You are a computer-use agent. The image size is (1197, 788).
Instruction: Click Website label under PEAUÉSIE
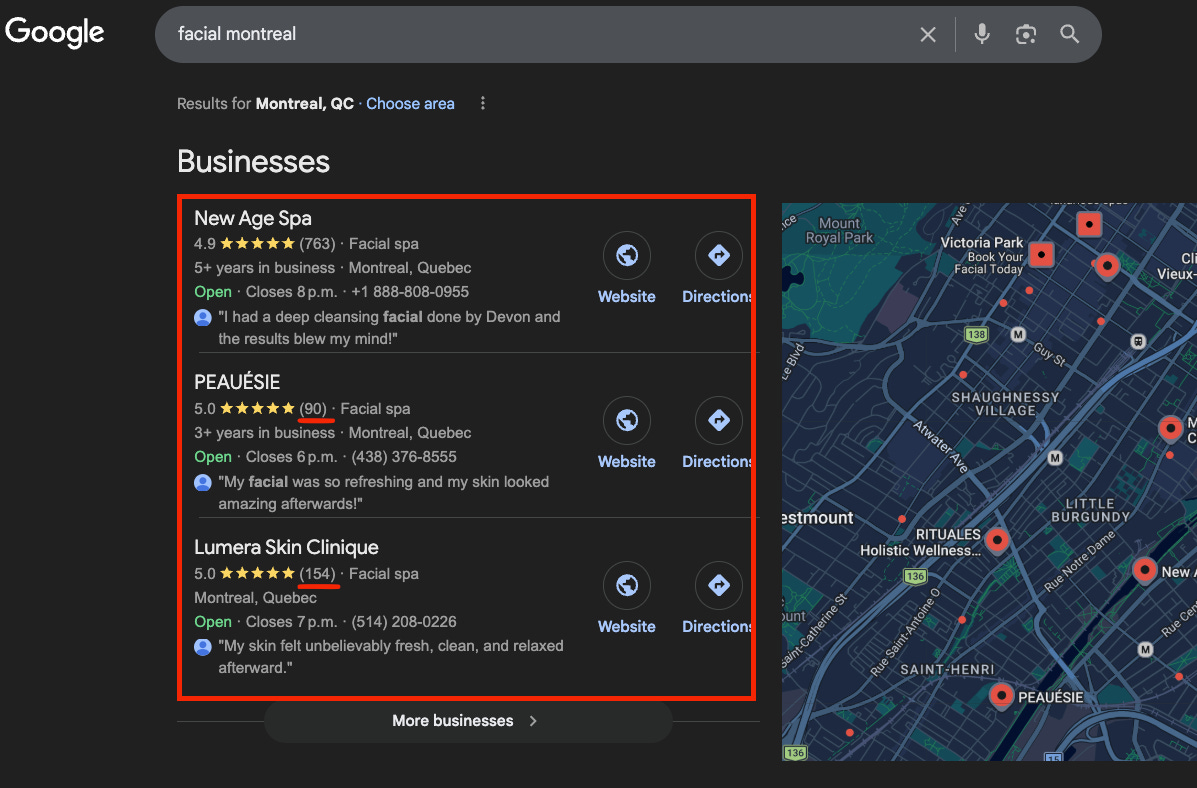pyautogui.click(x=627, y=461)
